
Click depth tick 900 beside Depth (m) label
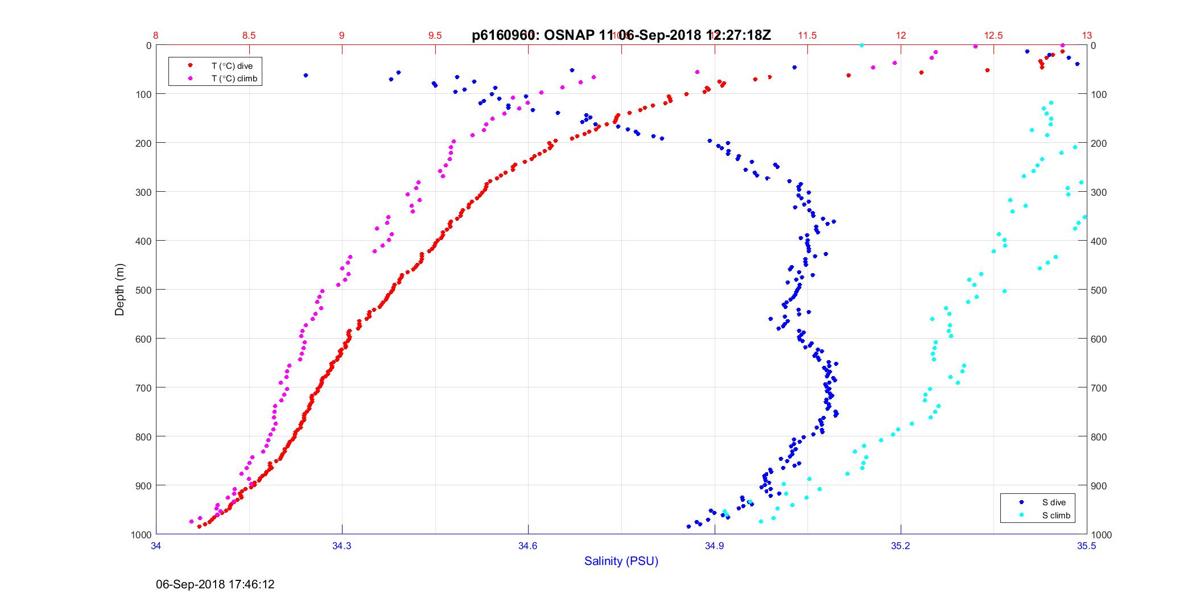coord(143,486)
